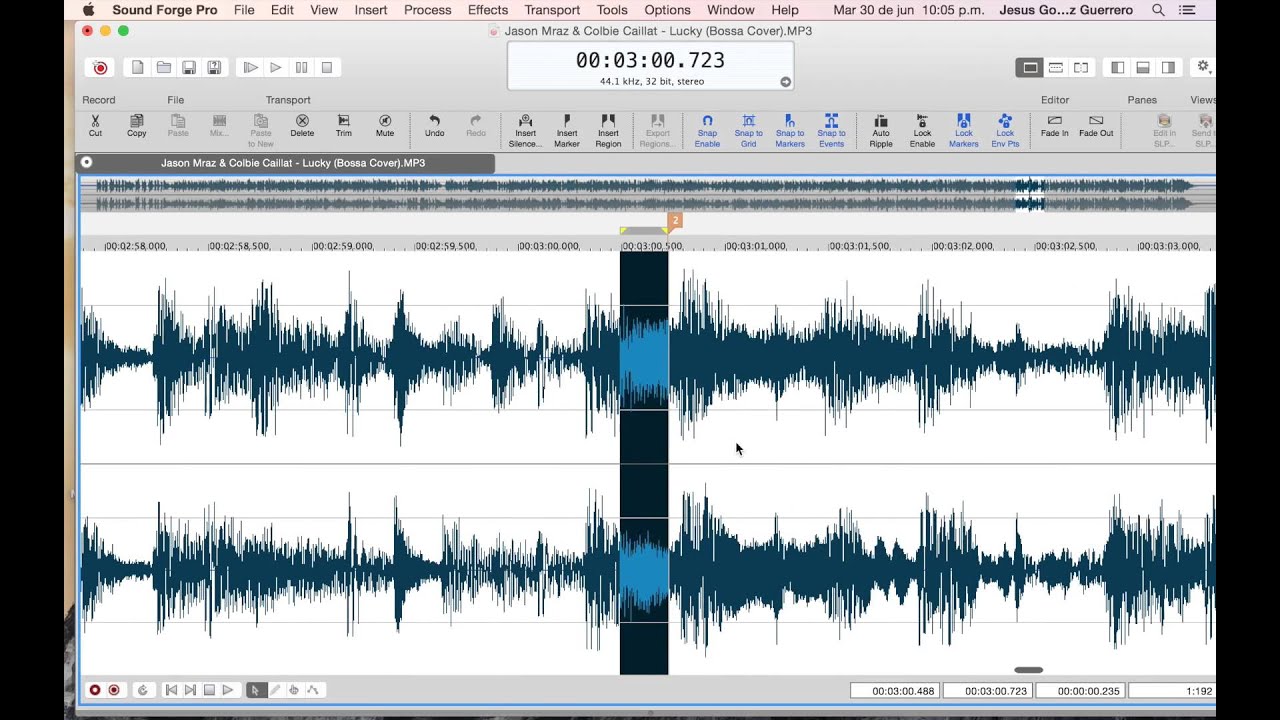1280x720 pixels.
Task: Start playback from the bottom transport
Action: 228,690
